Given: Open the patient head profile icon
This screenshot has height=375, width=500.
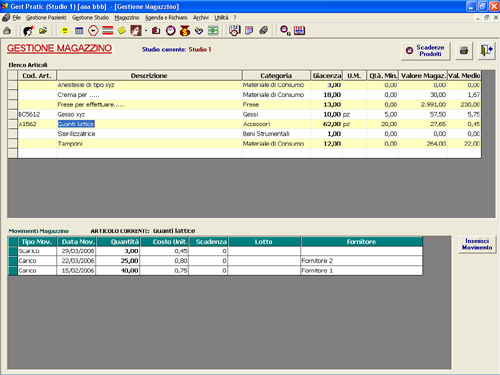Looking at the screenshot, I should click(x=28, y=31).
